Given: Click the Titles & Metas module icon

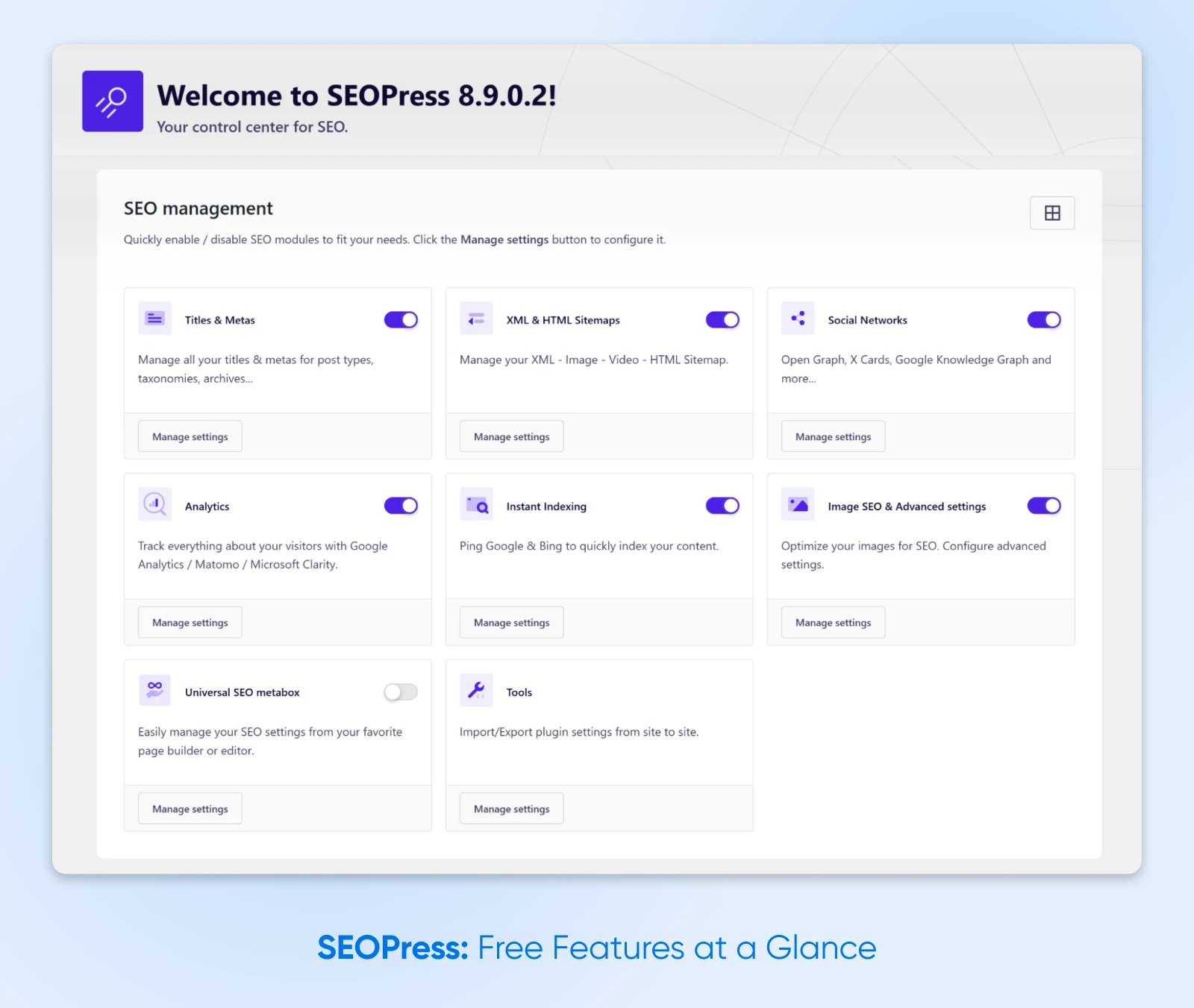Looking at the screenshot, I should click(x=154, y=319).
